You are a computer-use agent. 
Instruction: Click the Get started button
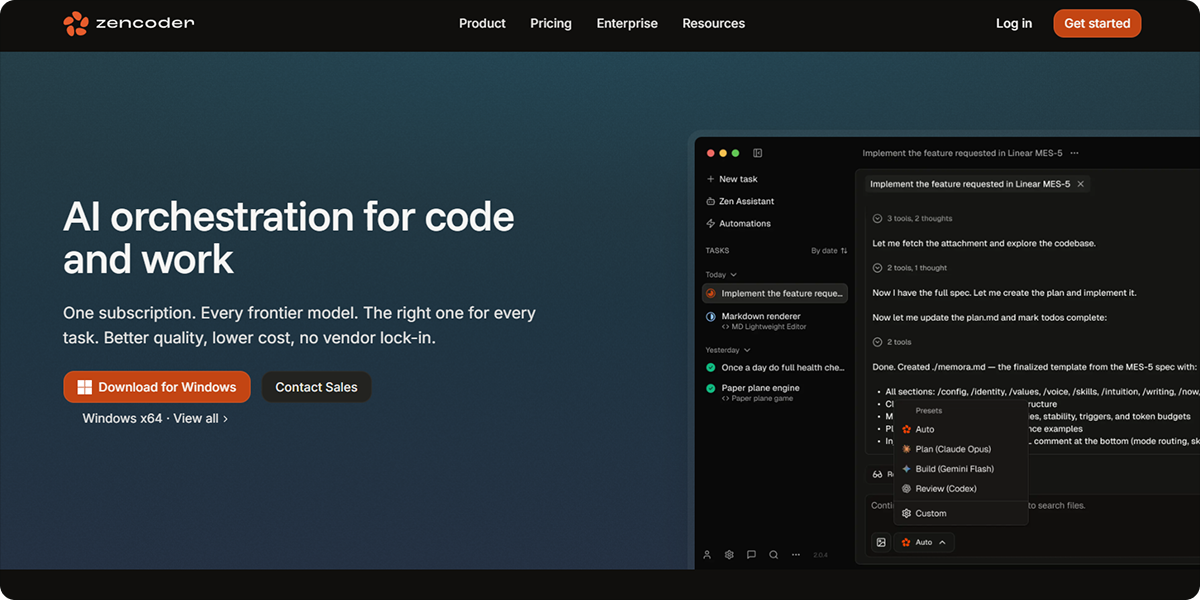[x=1097, y=23]
